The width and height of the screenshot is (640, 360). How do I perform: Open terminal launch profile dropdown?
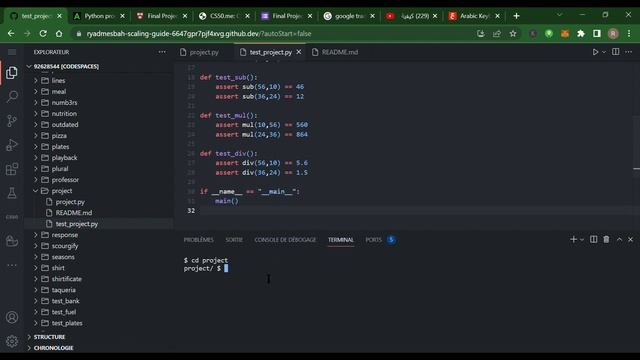tap(582, 240)
